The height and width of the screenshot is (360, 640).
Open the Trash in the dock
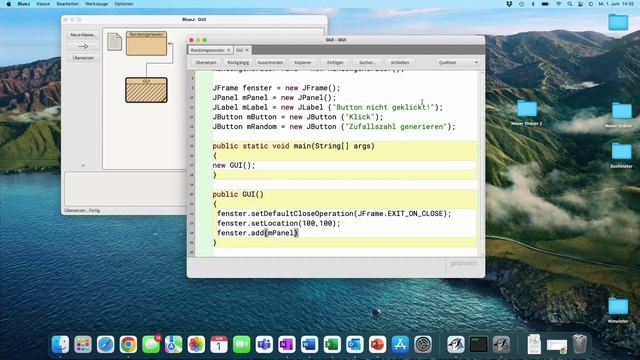[580, 344]
